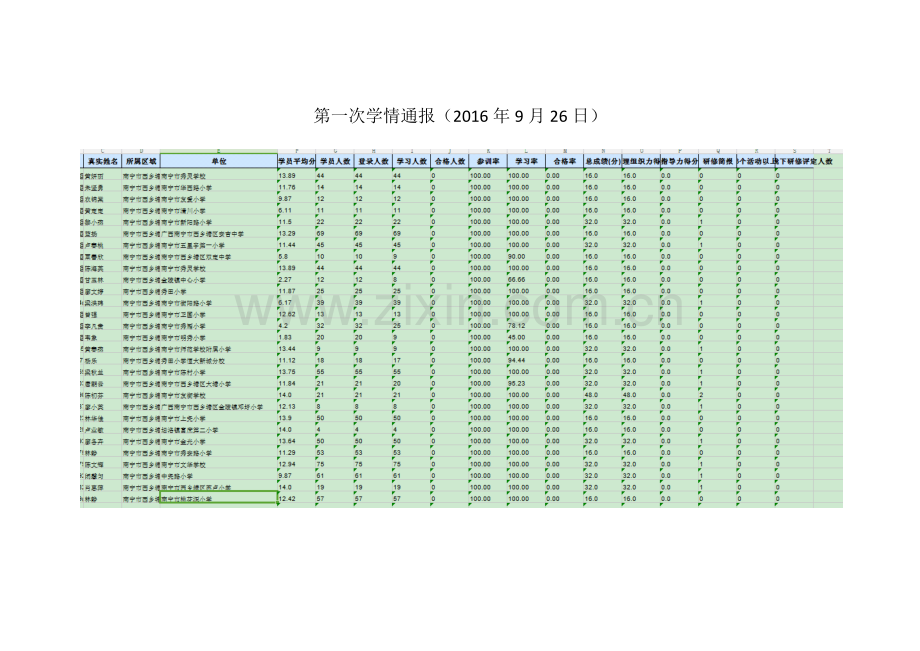Click the average score cell 13.9

tap(296, 418)
